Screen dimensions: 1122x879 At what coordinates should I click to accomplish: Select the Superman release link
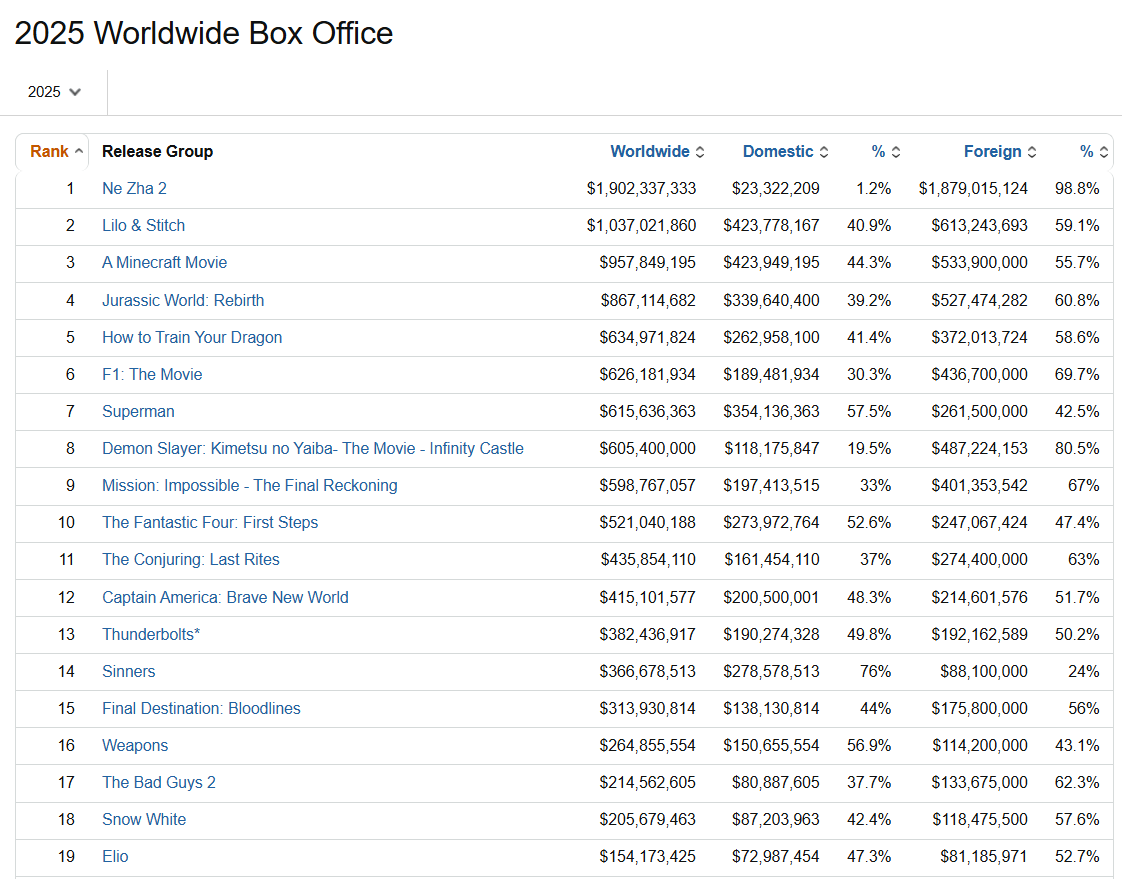tap(138, 411)
